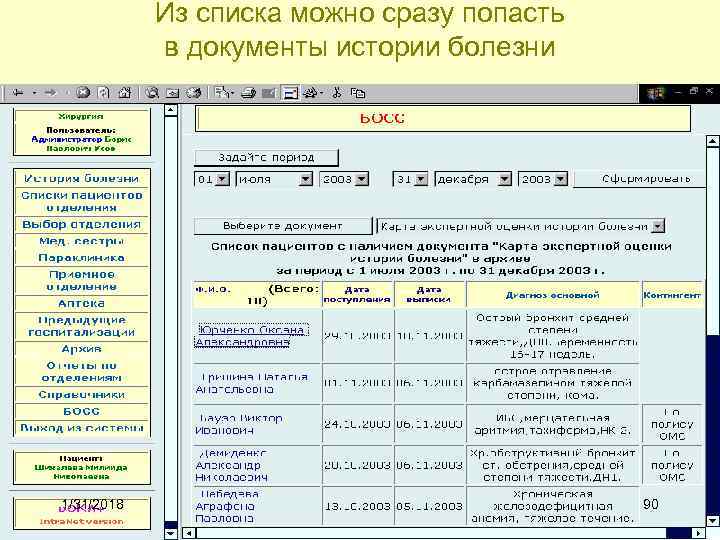Open the Back button history dropdown arrow
Viewport: 720px width, 540px height.
[x=34, y=93]
